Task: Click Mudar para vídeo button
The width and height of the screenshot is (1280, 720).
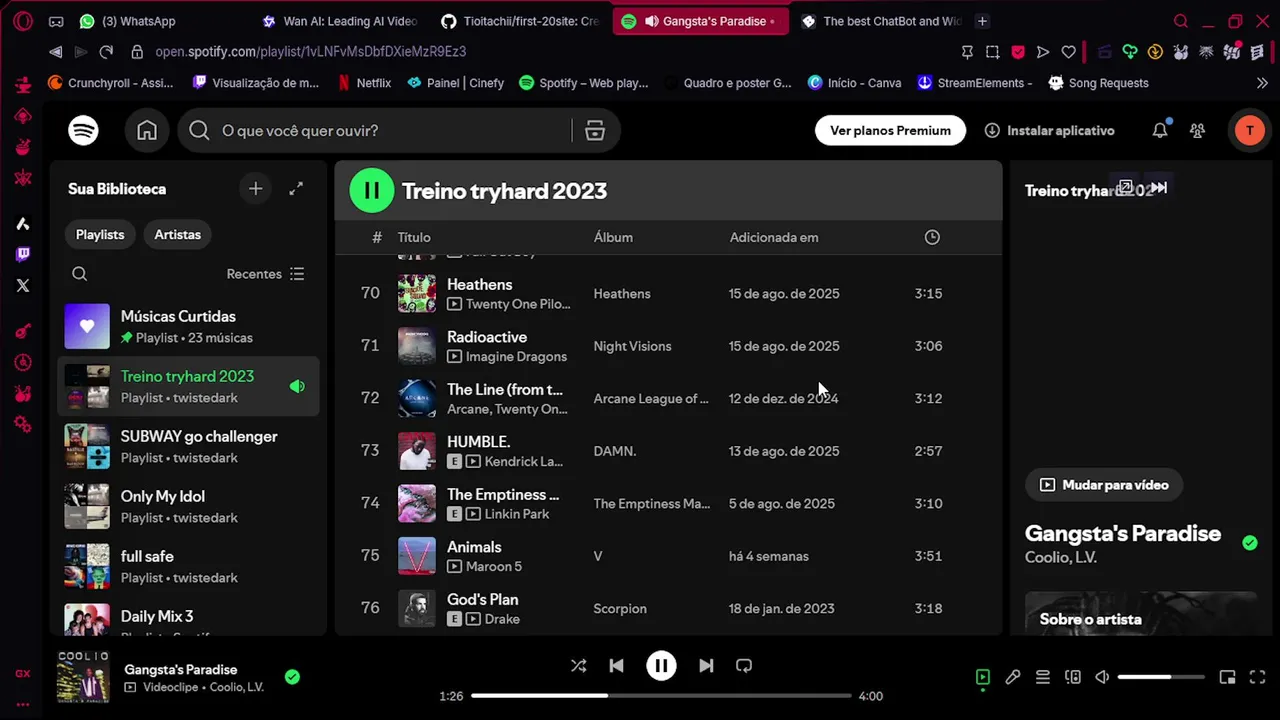Action: 1103,485
